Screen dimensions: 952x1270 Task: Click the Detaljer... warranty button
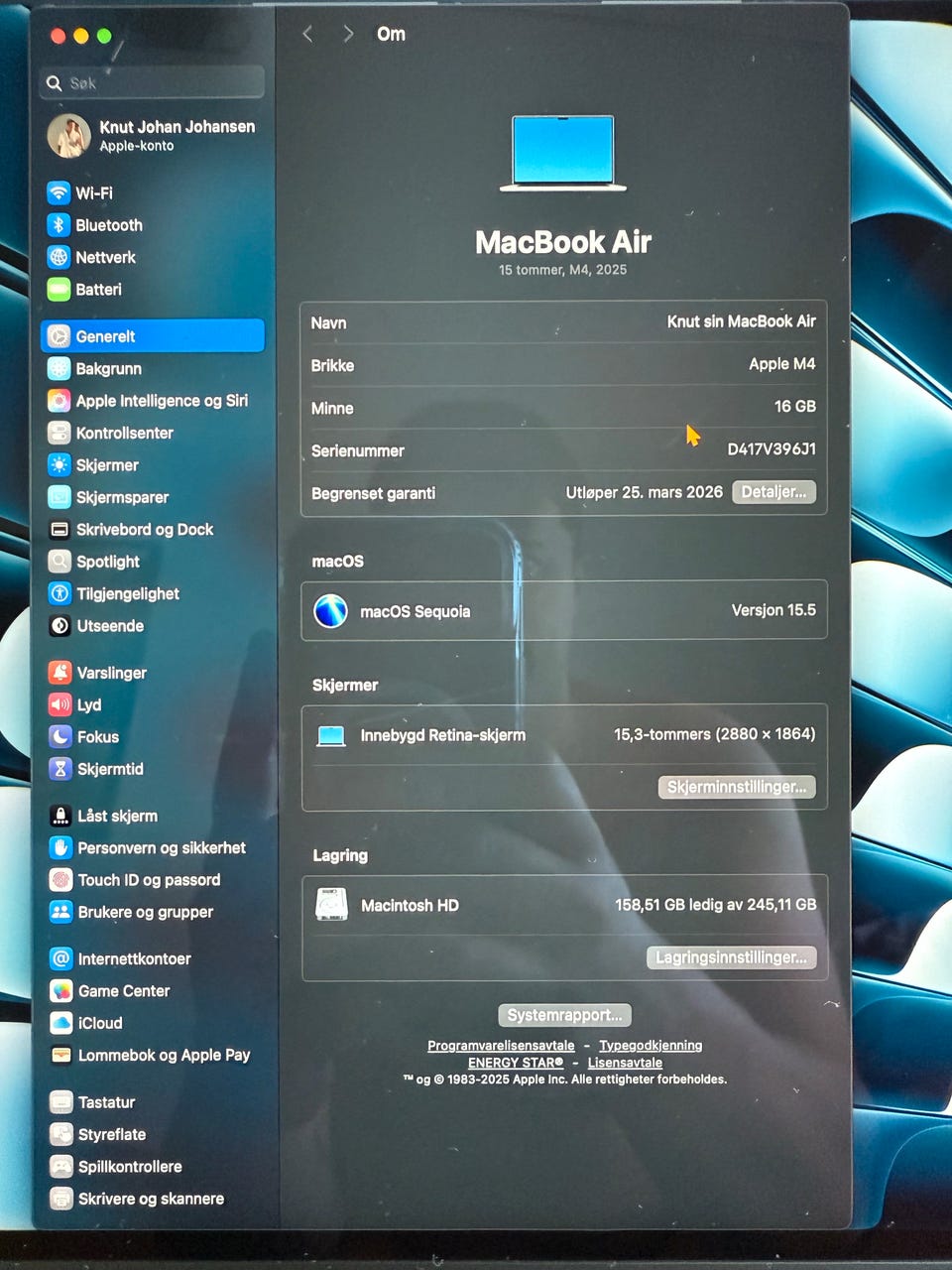click(773, 492)
